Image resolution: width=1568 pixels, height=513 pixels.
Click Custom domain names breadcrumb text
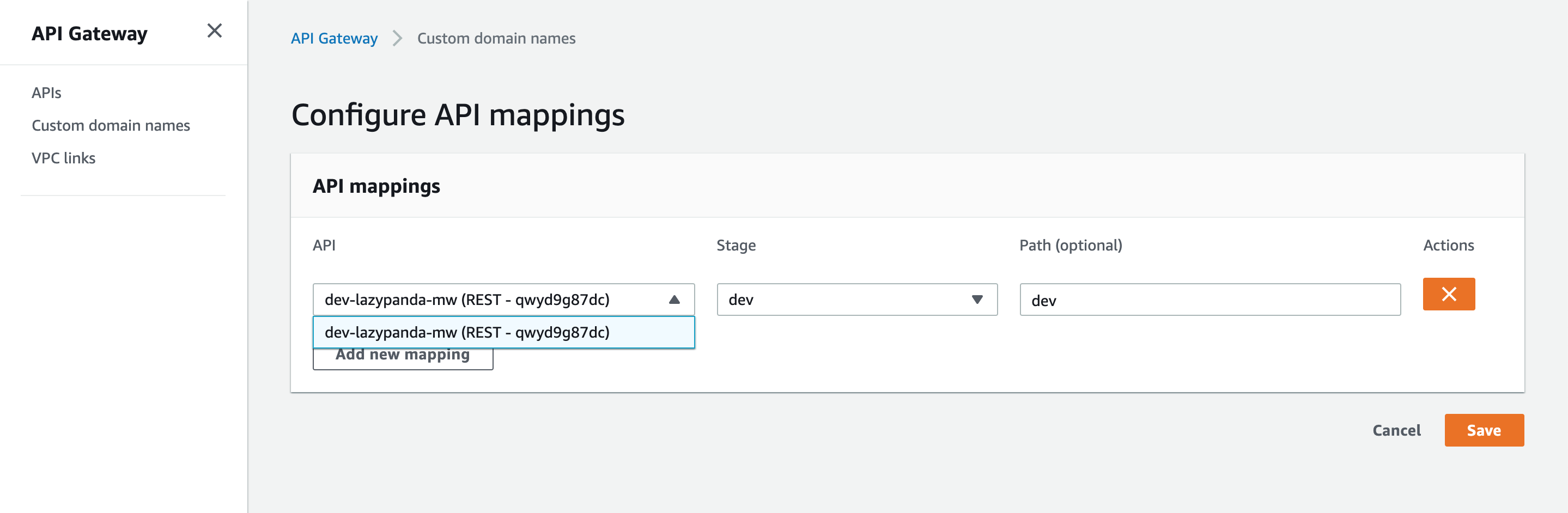[496, 38]
